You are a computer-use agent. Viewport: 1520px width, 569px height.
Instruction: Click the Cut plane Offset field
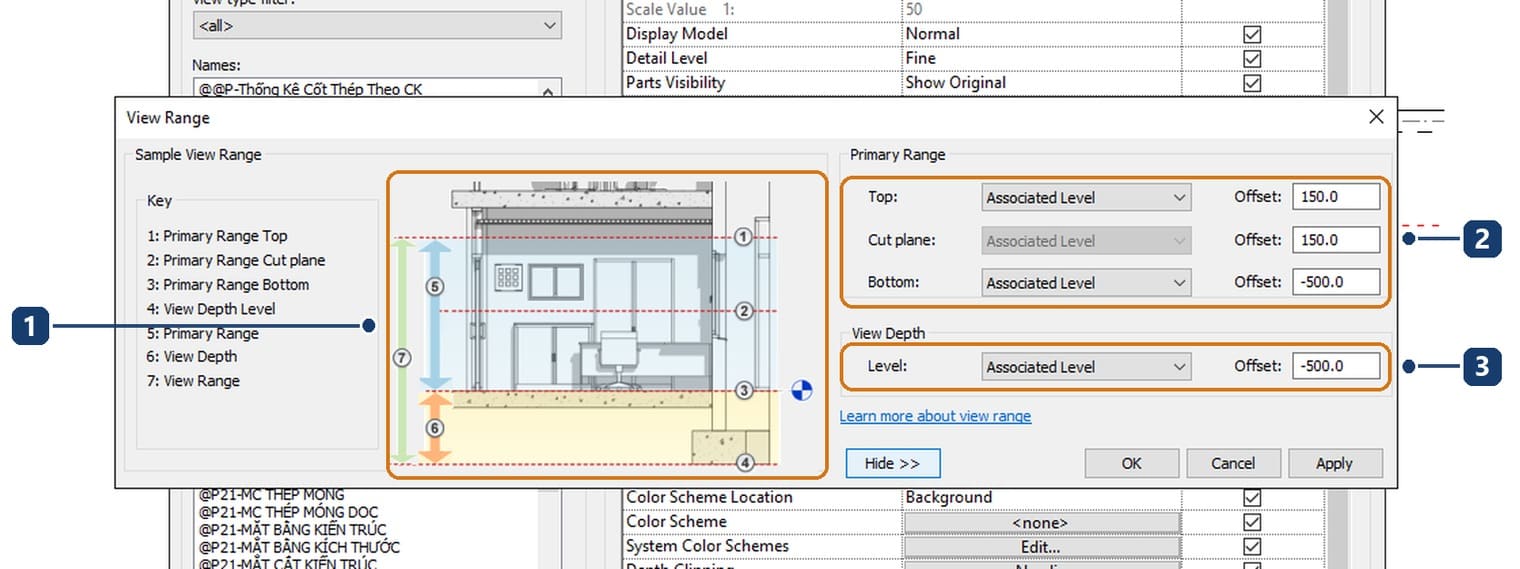(x=1336, y=240)
